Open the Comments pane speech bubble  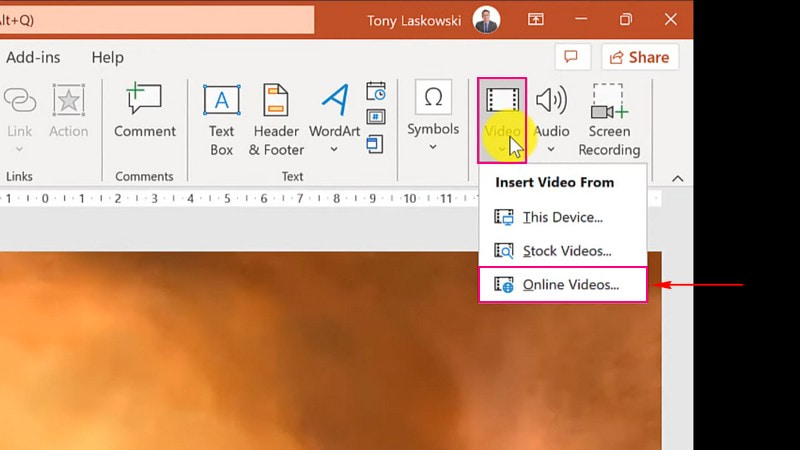click(x=572, y=57)
